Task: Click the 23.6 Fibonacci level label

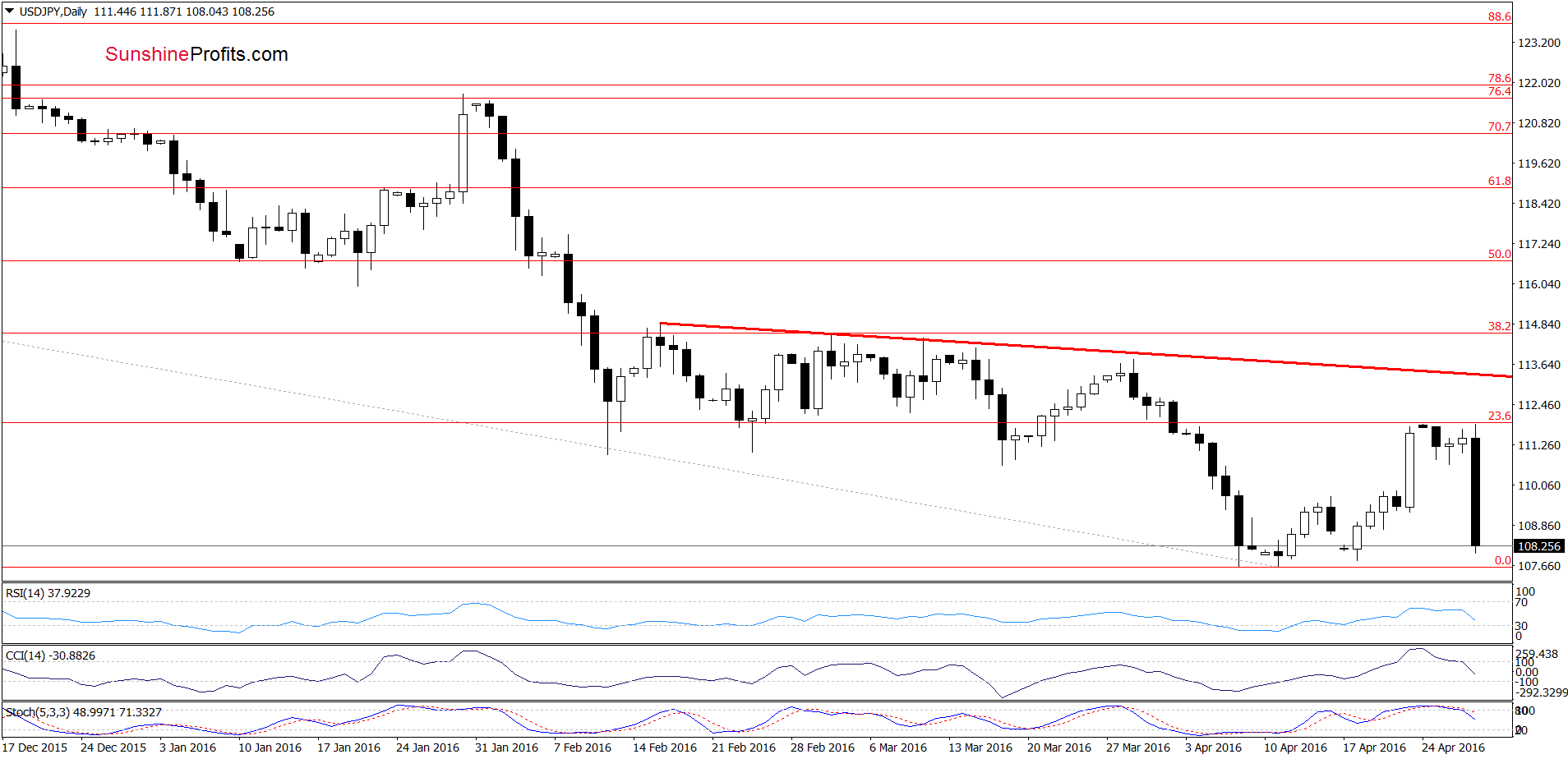Action: click(1500, 416)
